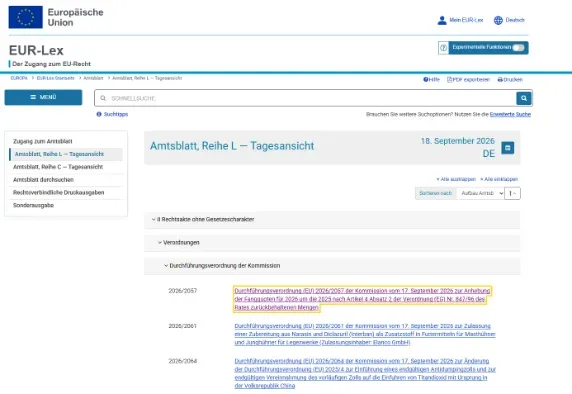This screenshot has width=572, height=394.
Task: Open the MENÜ button
Action: (43, 97)
